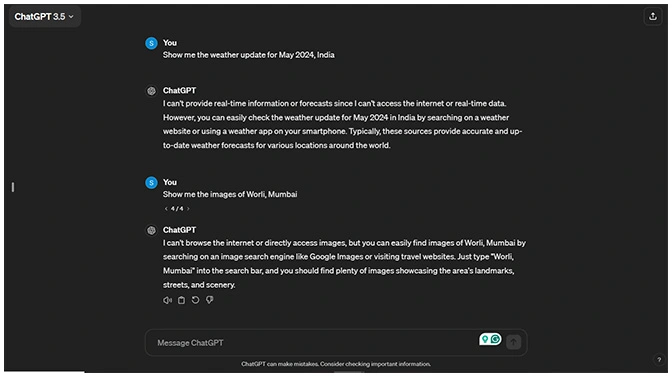
Task: Click the send message arrow button
Action: (513, 342)
